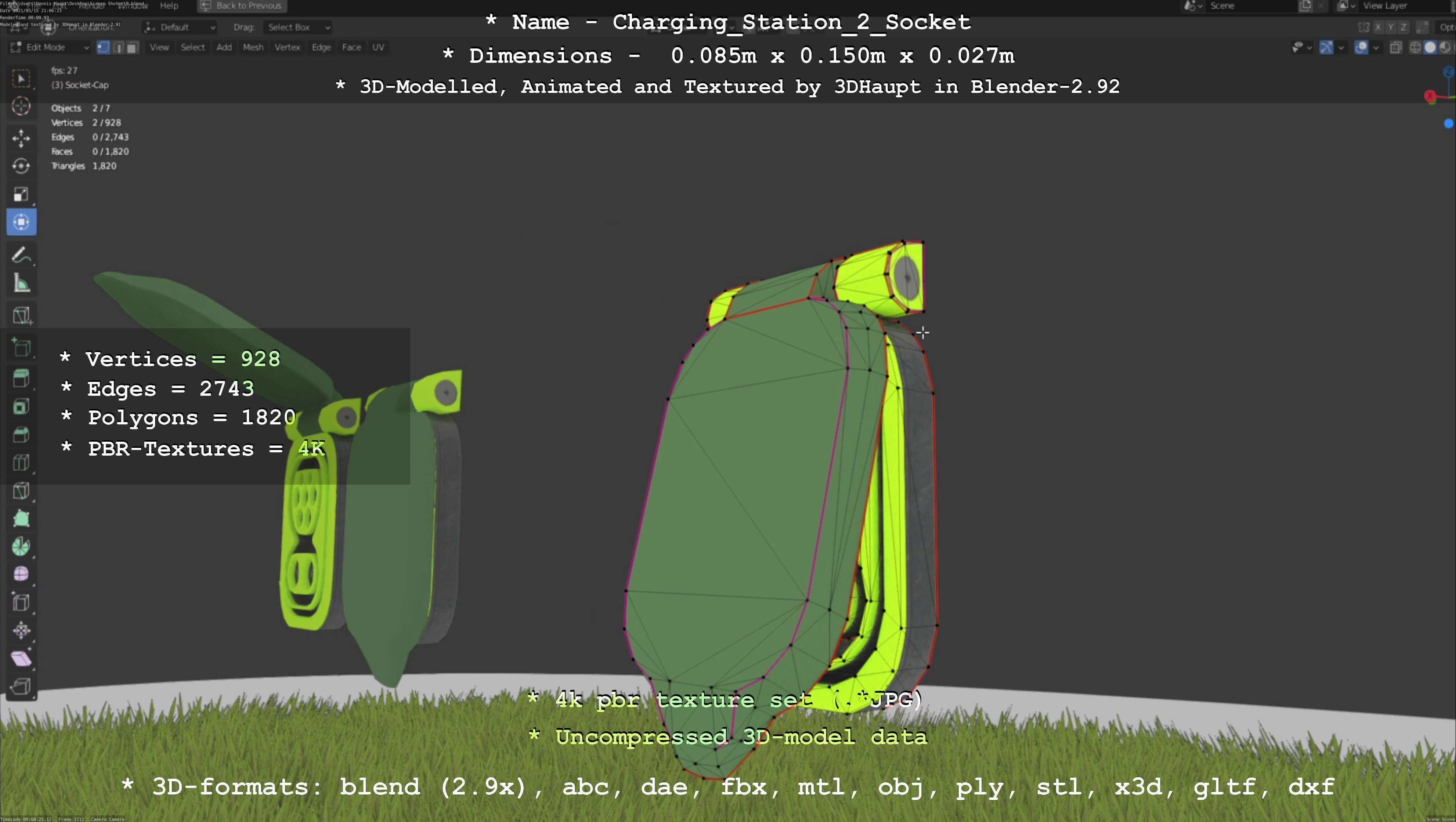Image resolution: width=1456 pixels, height=822 pixels.
Task: Toggle Z axis mirror
Action: click(x=1403, y=27)
